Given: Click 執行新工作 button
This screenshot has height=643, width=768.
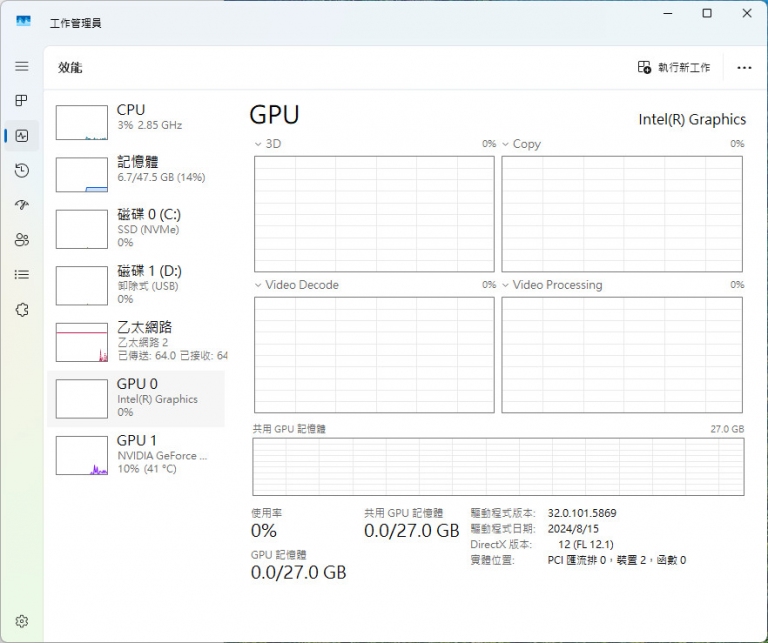Looking at the screenshot, I should click(674, 67).
